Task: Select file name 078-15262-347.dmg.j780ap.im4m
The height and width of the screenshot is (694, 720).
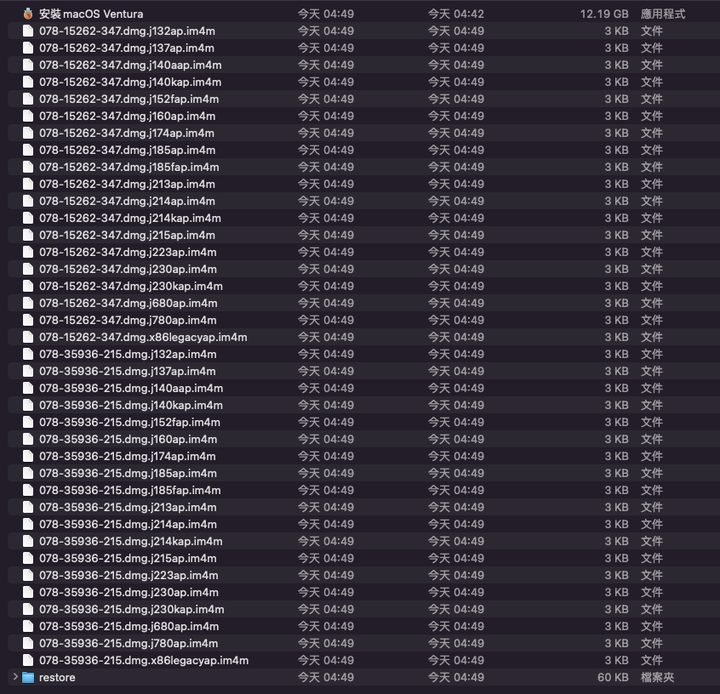Action: 128,320
